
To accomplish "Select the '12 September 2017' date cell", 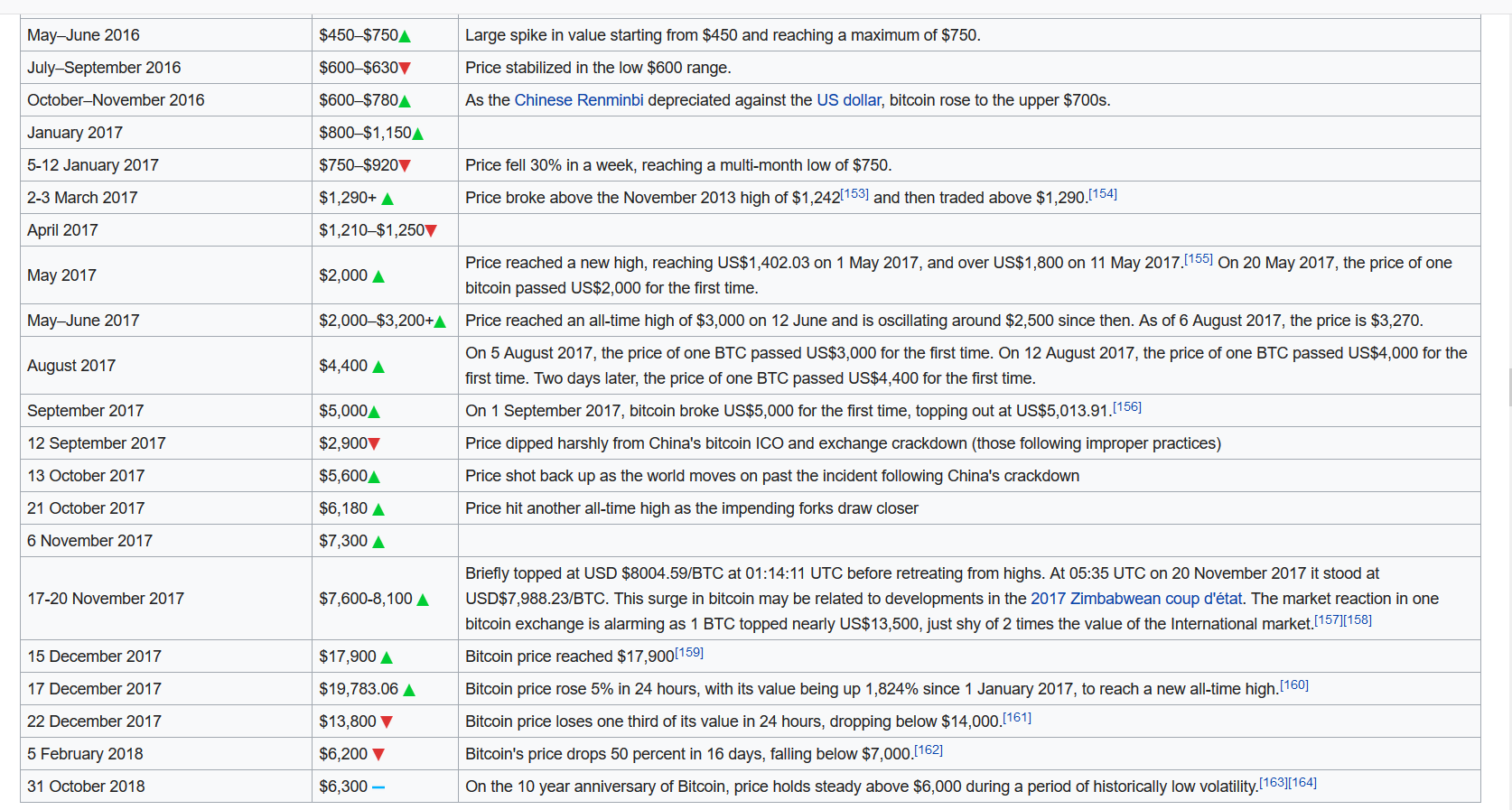I will click(x=166, y=443).
